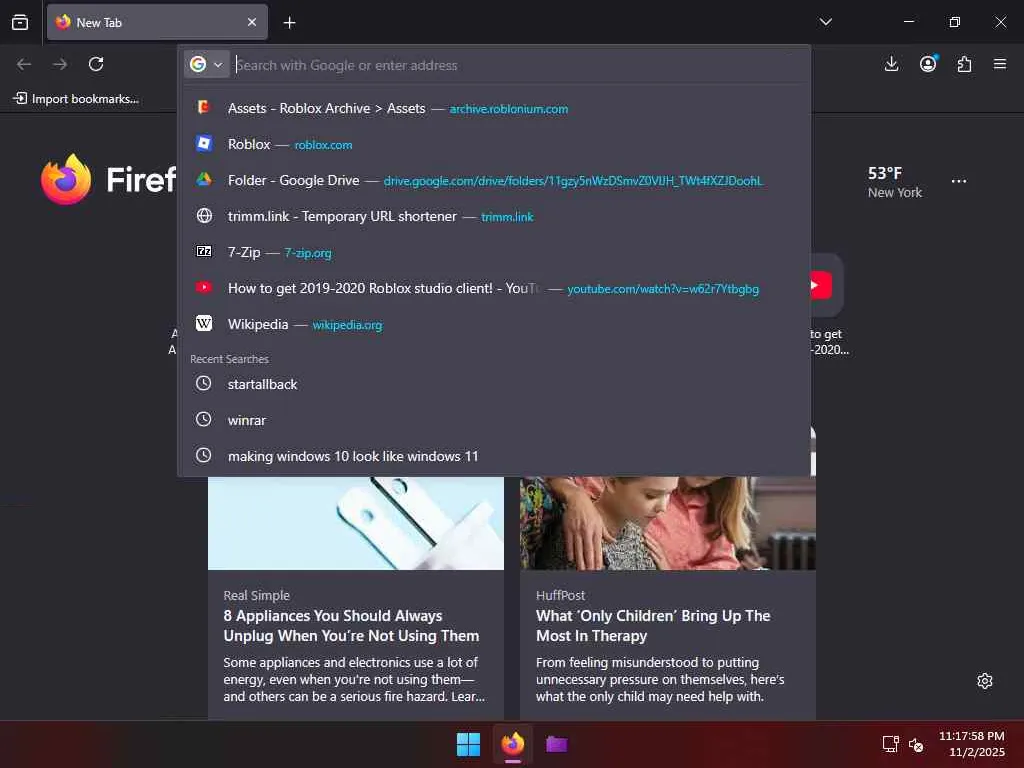Open a new tab with plus button

(x=289, y=23)
